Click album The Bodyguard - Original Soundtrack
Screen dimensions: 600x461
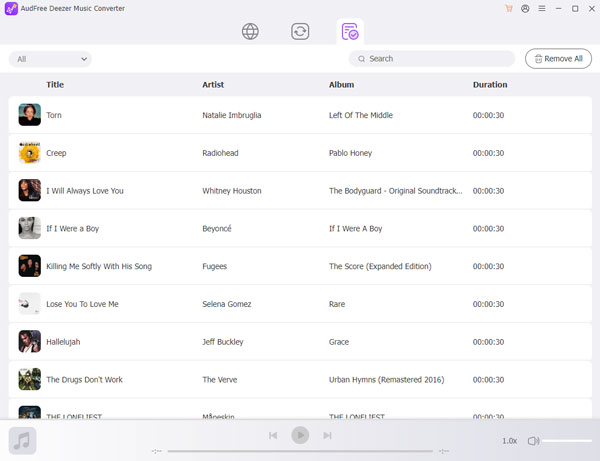pyautogui.click(x=396, y=191)
